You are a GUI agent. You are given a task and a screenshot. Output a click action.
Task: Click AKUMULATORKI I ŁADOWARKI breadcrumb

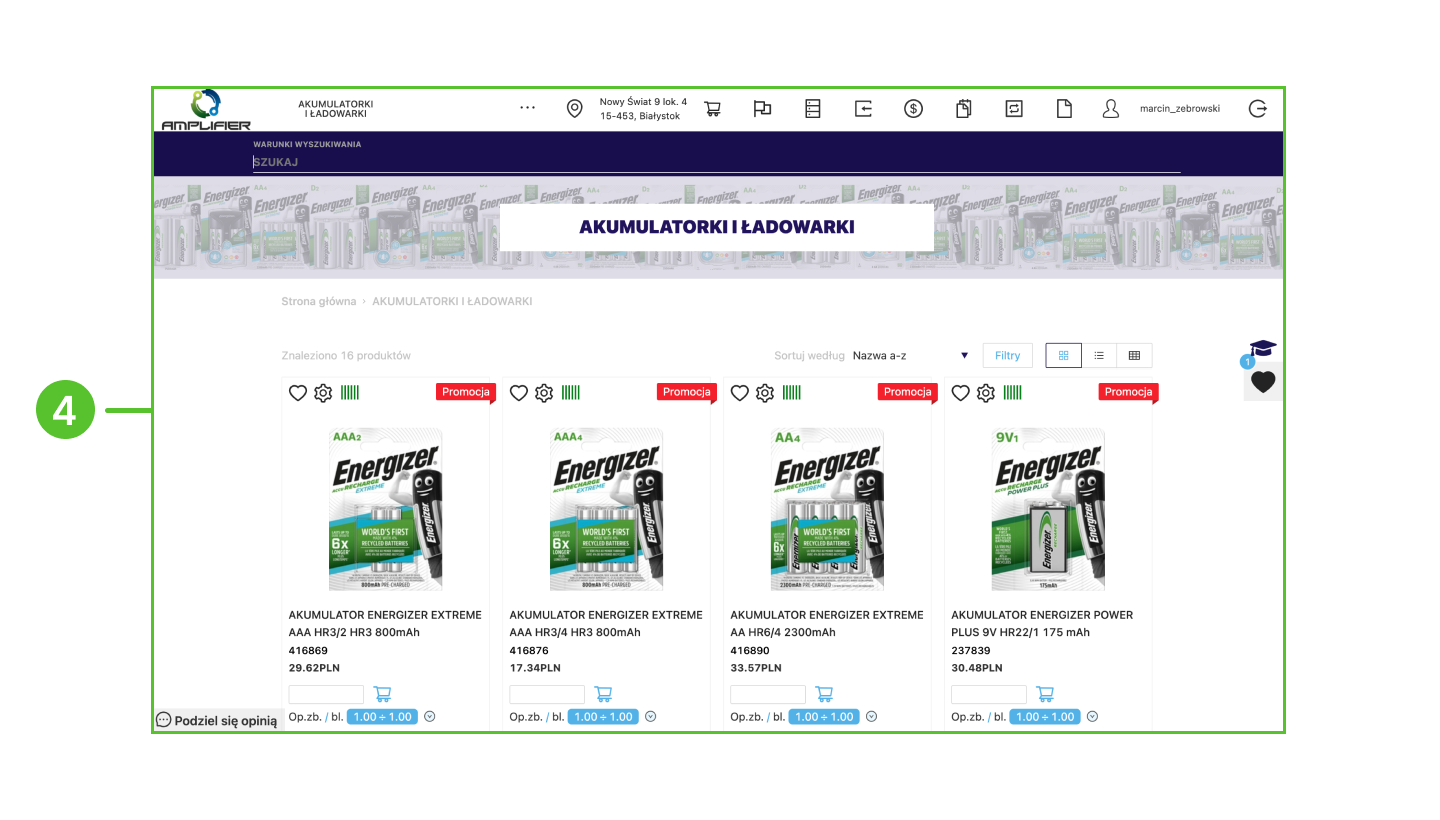pos(452,301)
